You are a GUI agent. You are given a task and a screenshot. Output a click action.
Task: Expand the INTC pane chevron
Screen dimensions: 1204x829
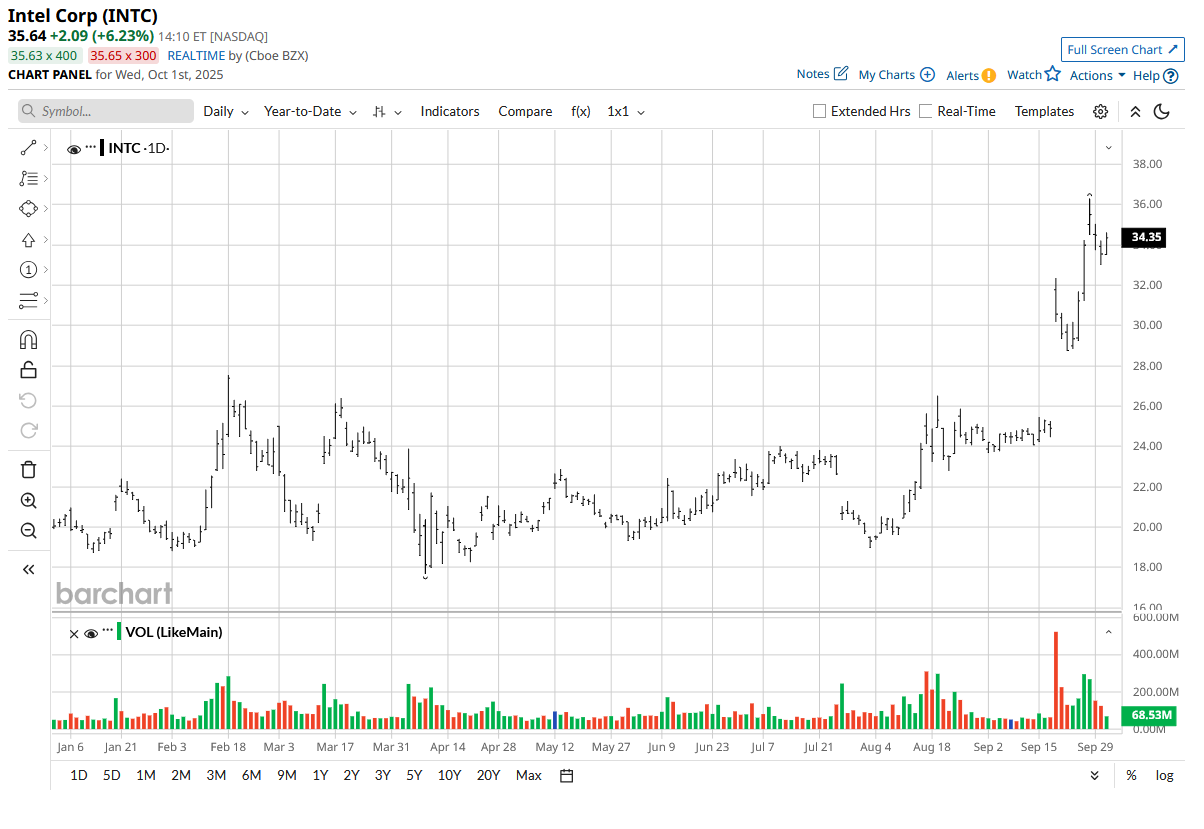pyautogui.click(x=1108, y=148)
